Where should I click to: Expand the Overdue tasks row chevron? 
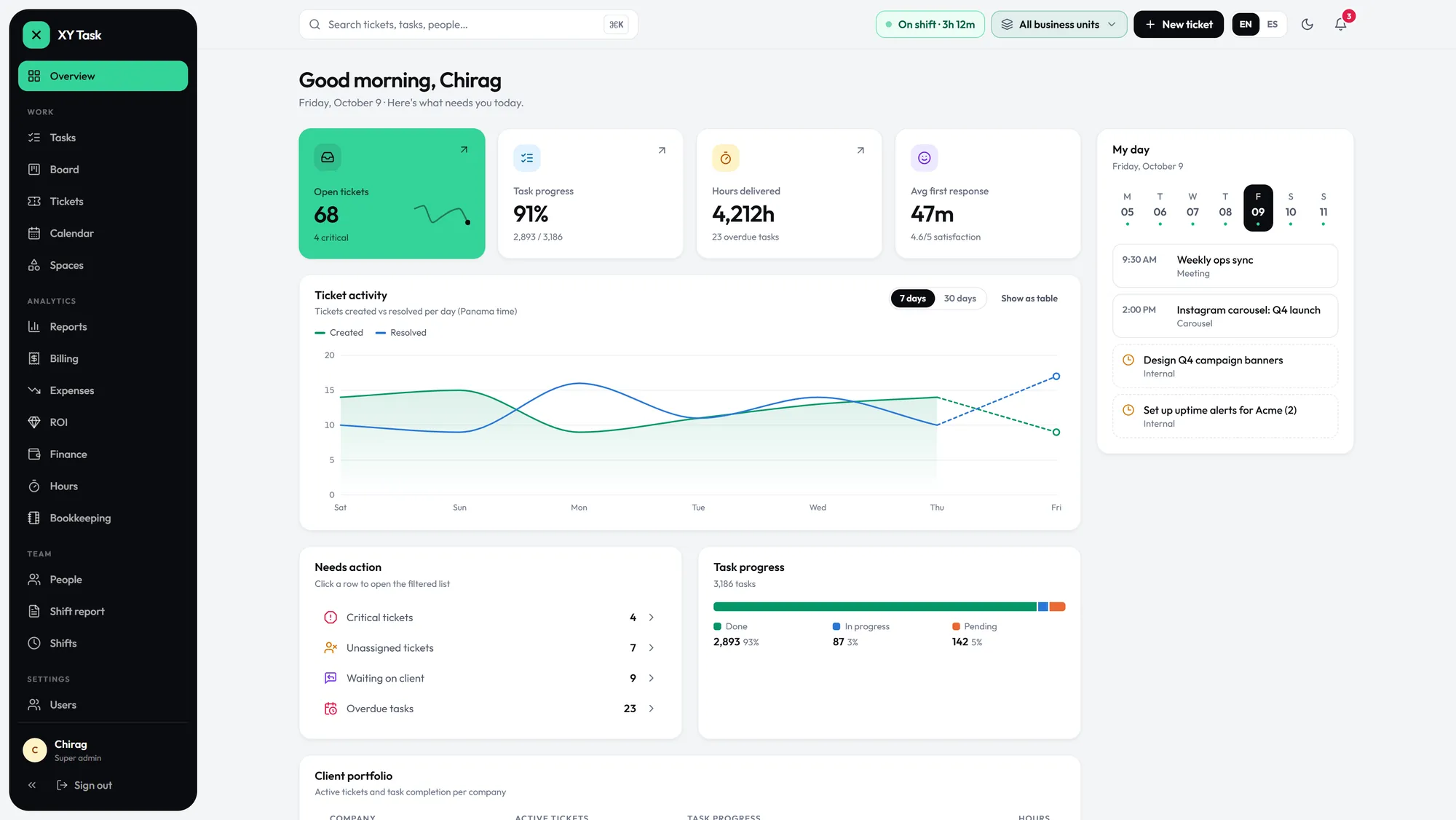(x=651, y=709)
